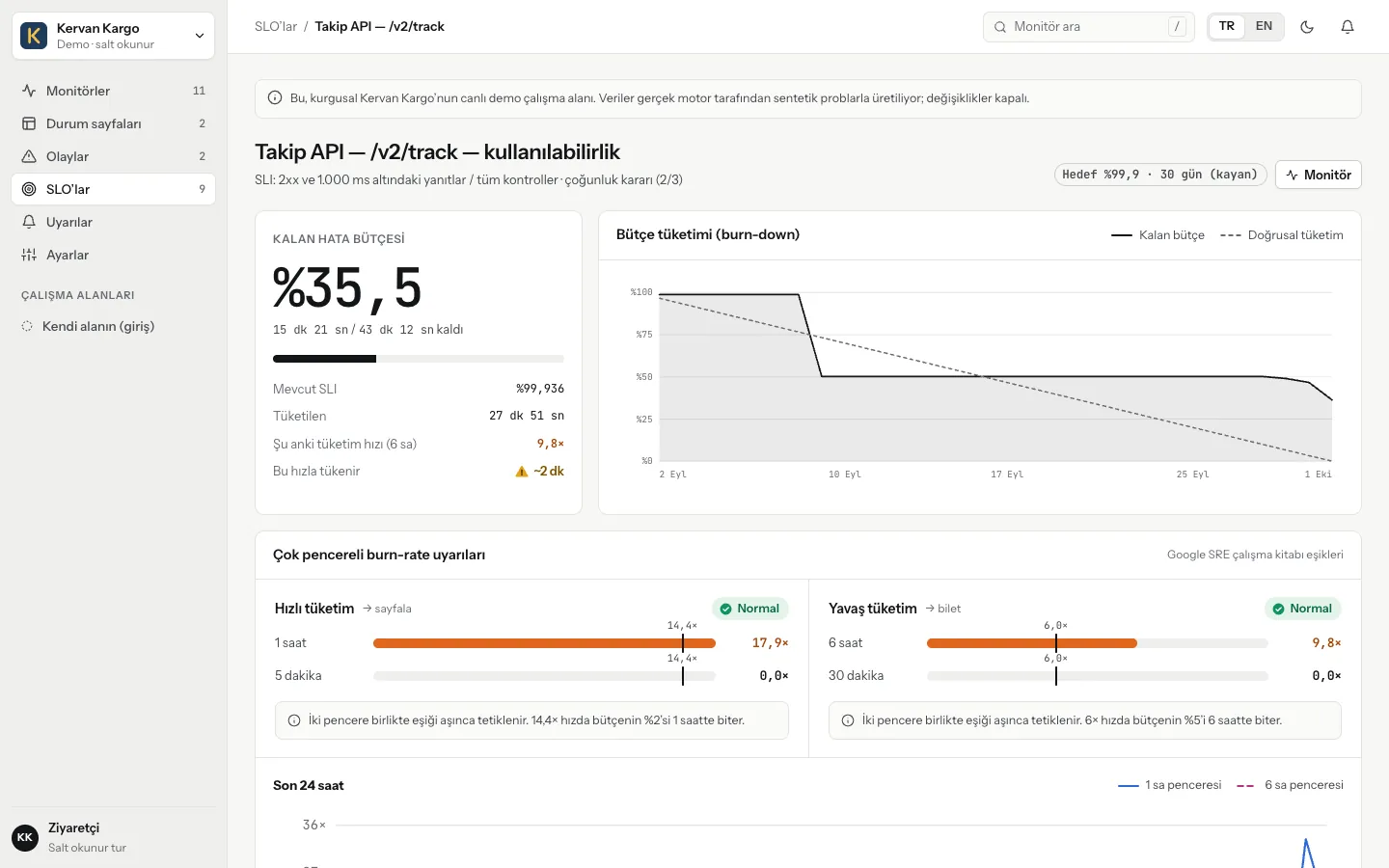Open the Monitör button for this SLO
The width and height of the screenshot is (1389, 868).
(1318, 175)
